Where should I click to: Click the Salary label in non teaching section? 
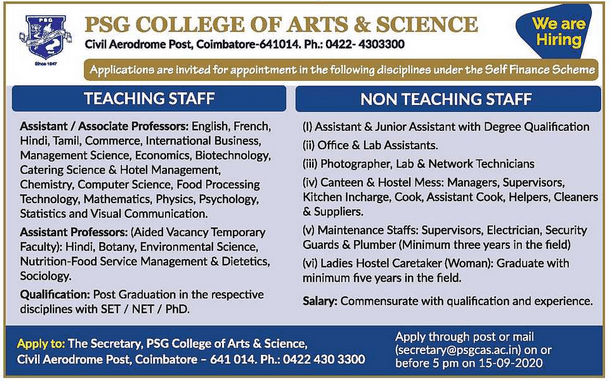tap(320, 301)
